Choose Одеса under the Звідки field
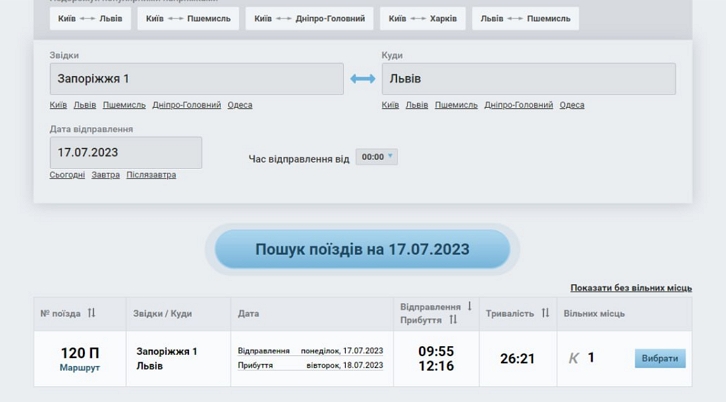 pyautogui.click(x=240, y=105)
